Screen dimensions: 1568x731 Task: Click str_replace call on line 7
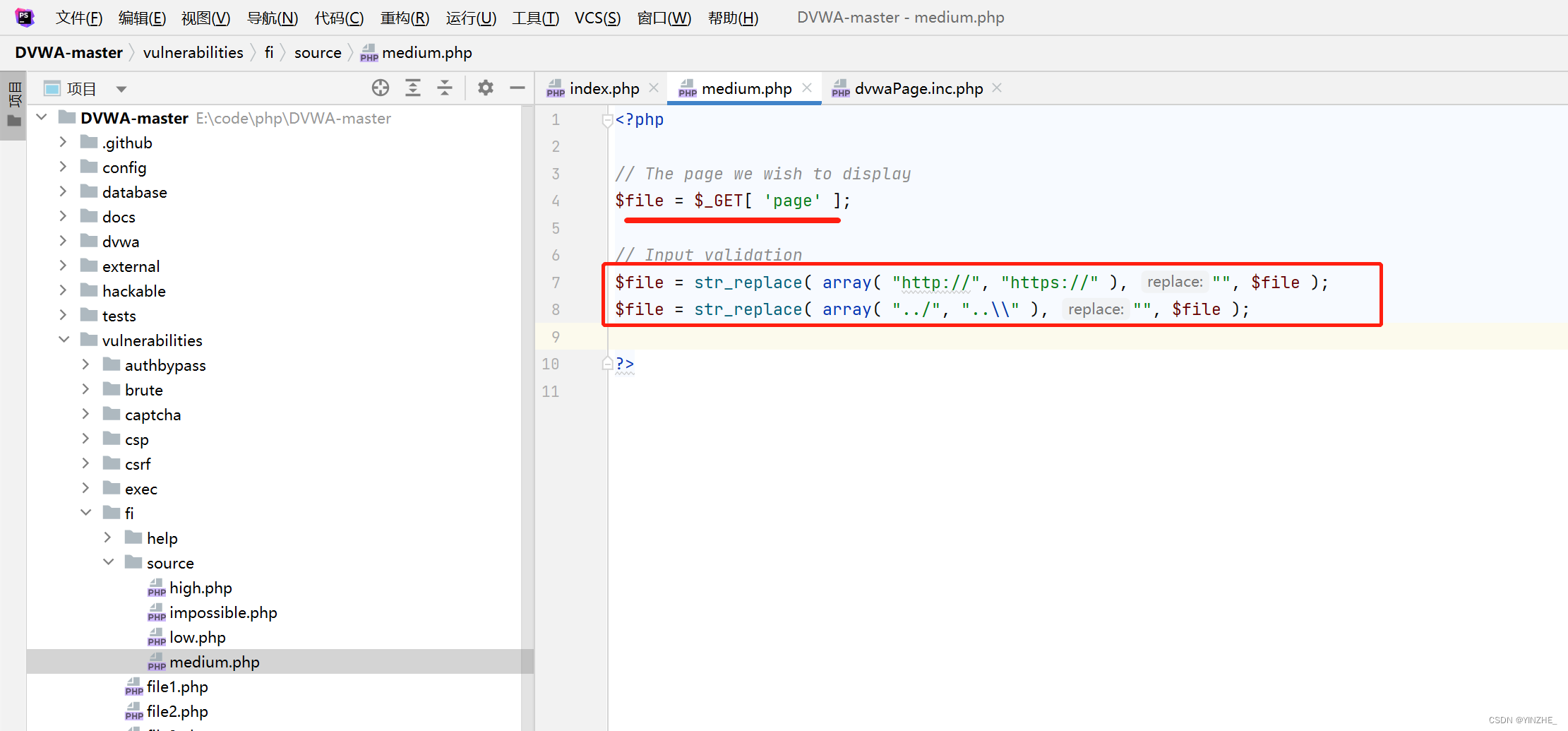[748, 283]
